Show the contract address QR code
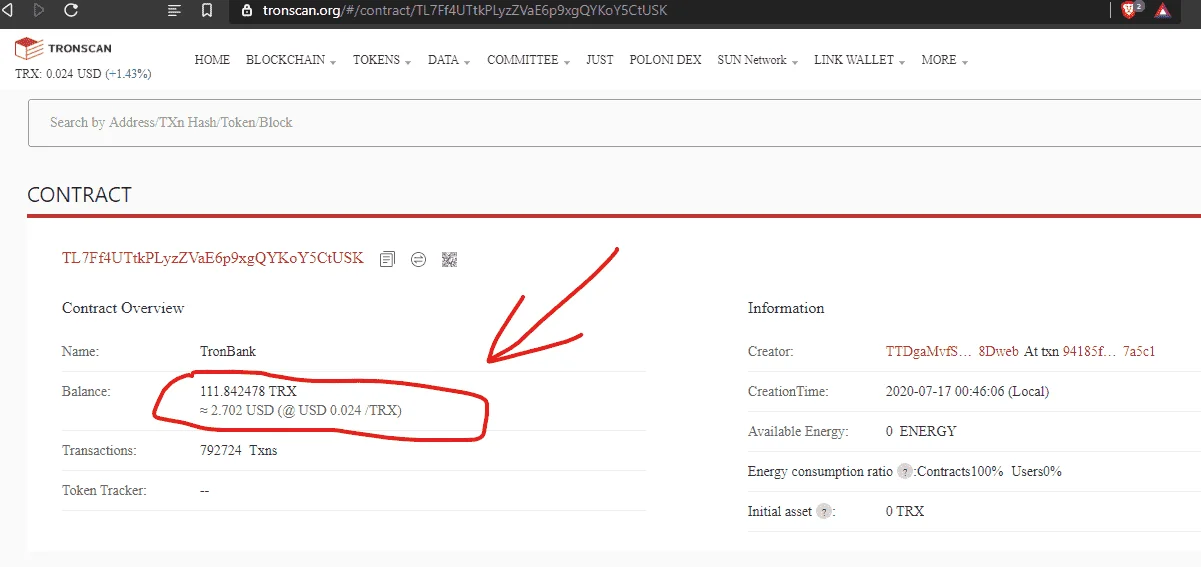Viewport: 1201px width, 567px height. pos(449,259)
